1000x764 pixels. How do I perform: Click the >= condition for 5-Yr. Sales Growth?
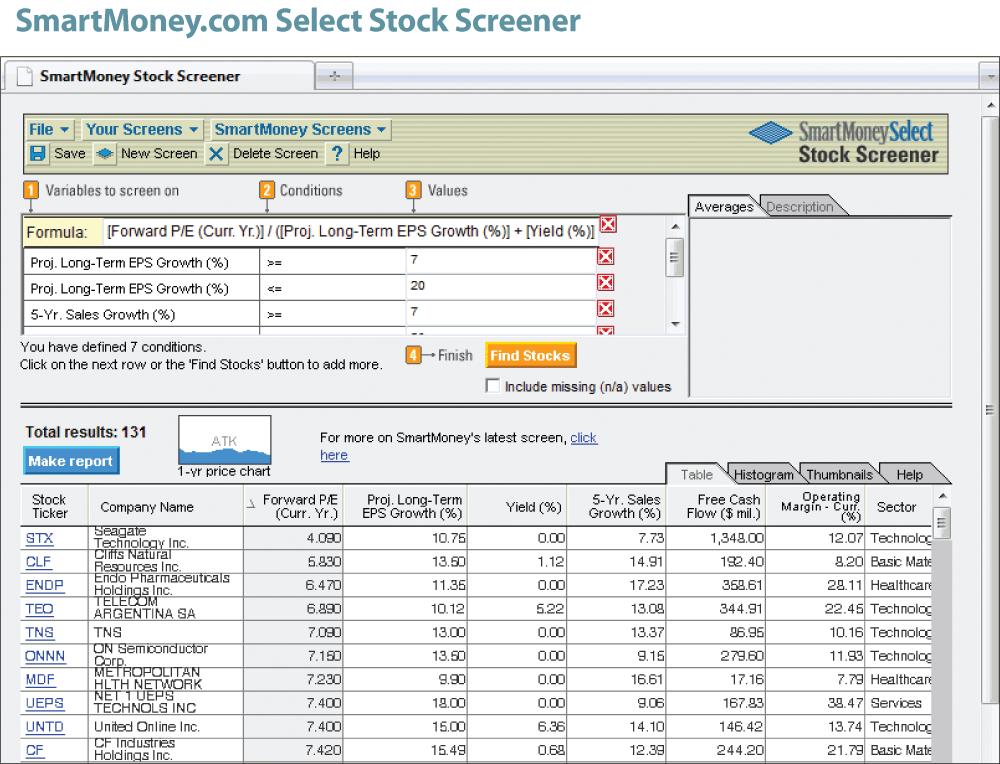pyautogui.click(x=332, y=314)
